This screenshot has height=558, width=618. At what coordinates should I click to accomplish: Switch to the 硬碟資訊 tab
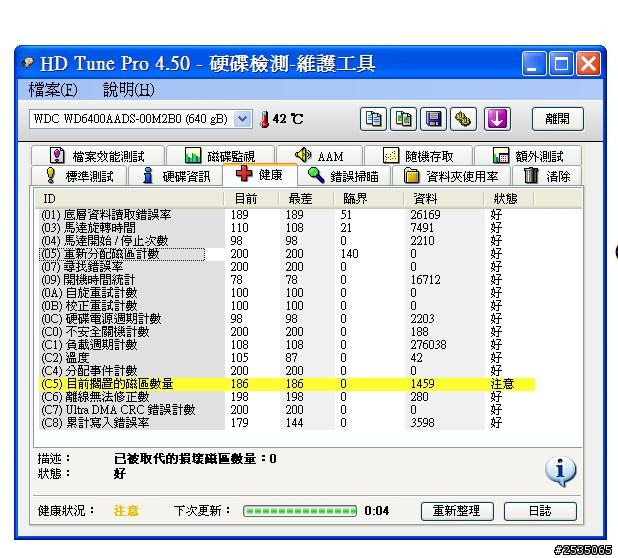[176, 176]
